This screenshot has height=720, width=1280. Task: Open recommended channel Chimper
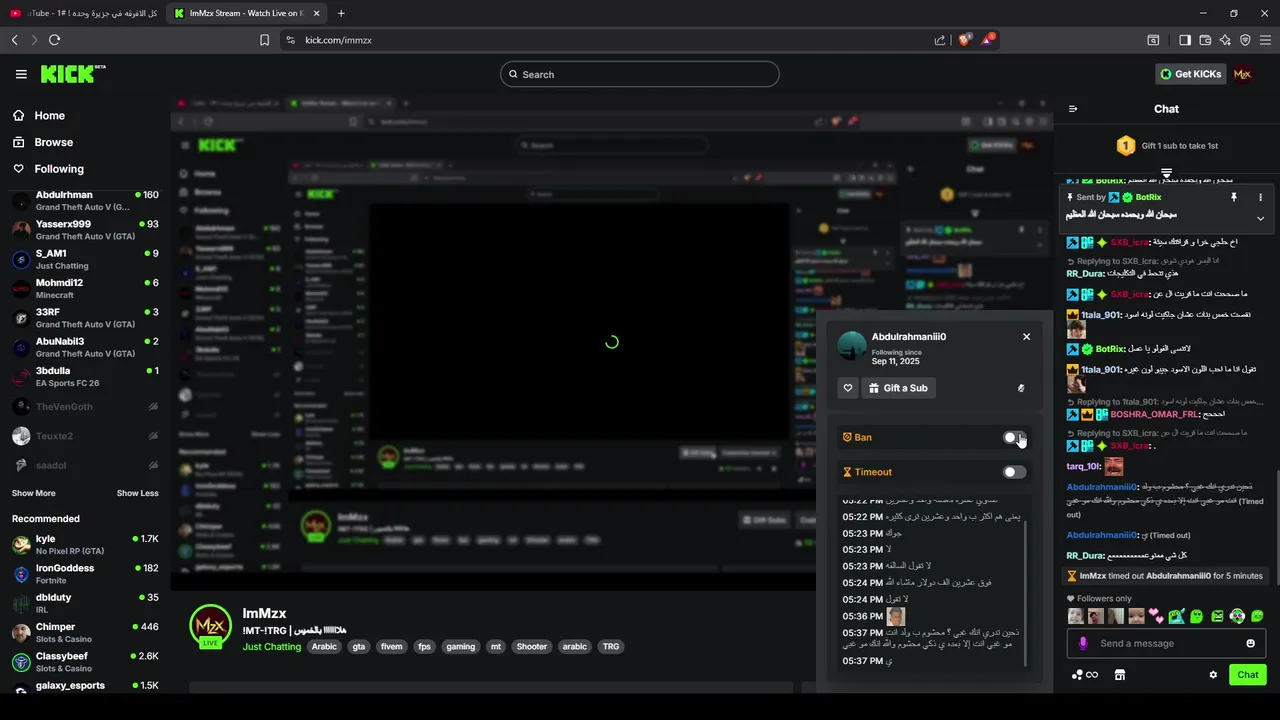(85, 633)
